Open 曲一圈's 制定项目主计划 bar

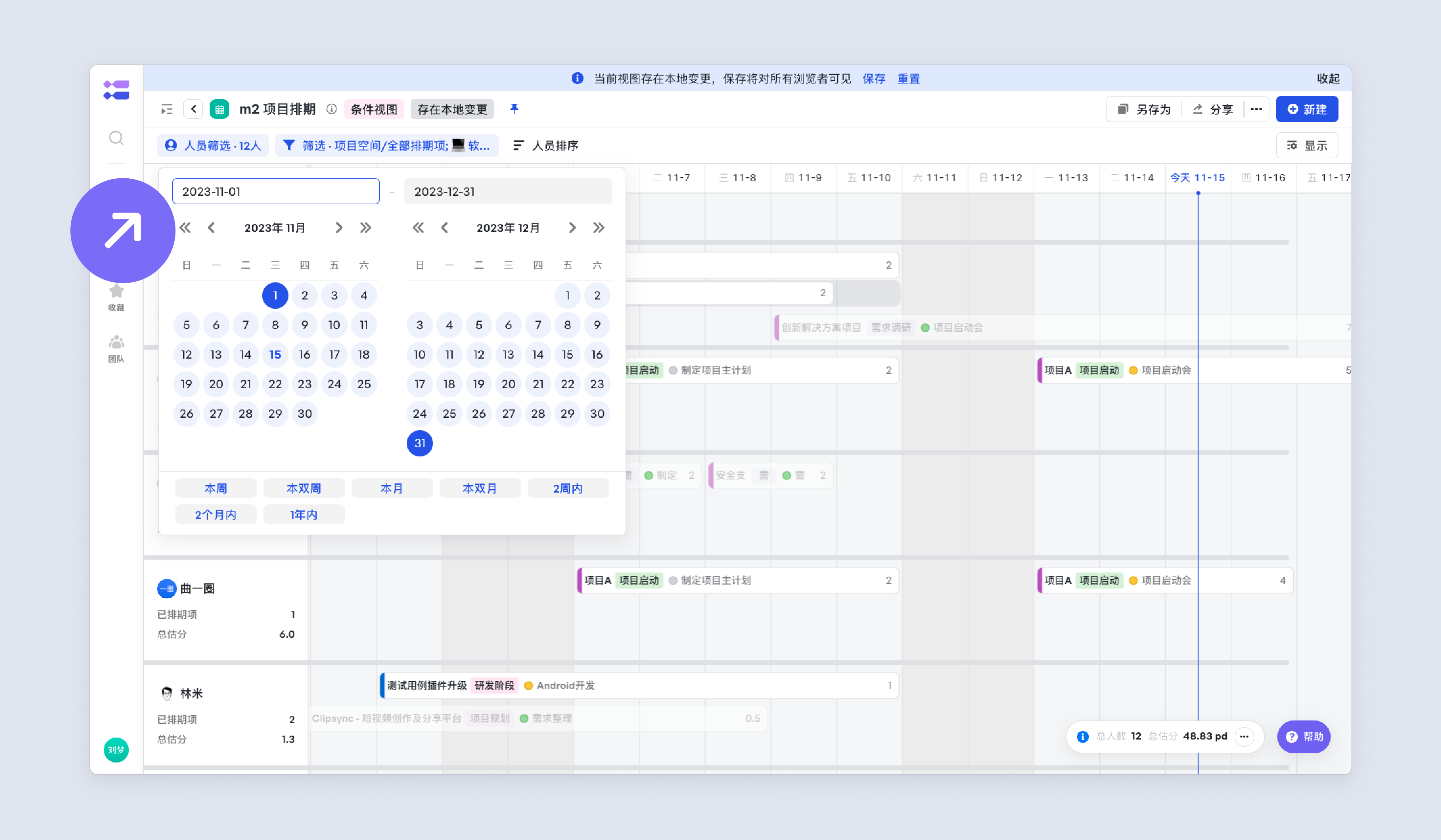738,580
